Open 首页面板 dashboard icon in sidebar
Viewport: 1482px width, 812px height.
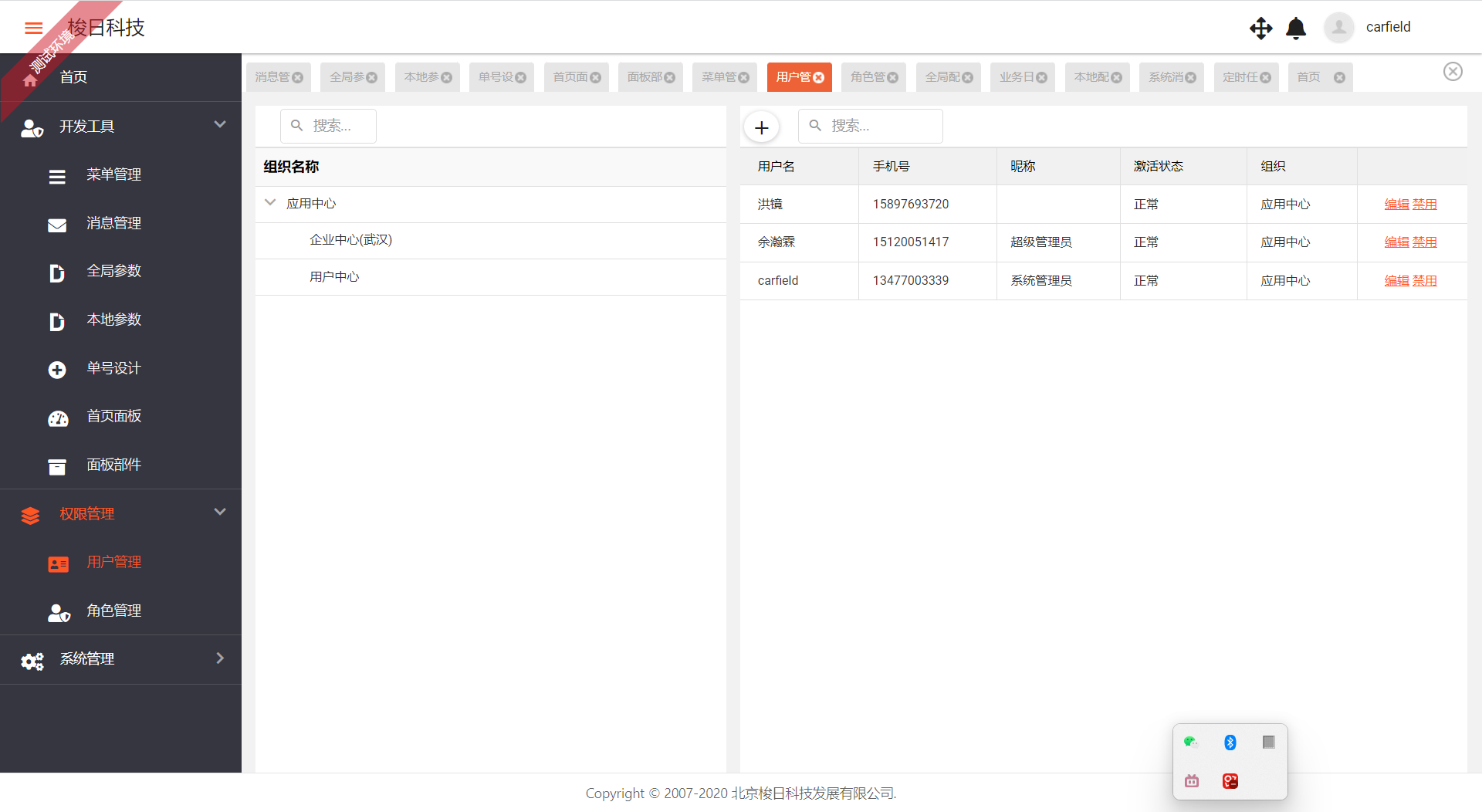click(58, 418)
